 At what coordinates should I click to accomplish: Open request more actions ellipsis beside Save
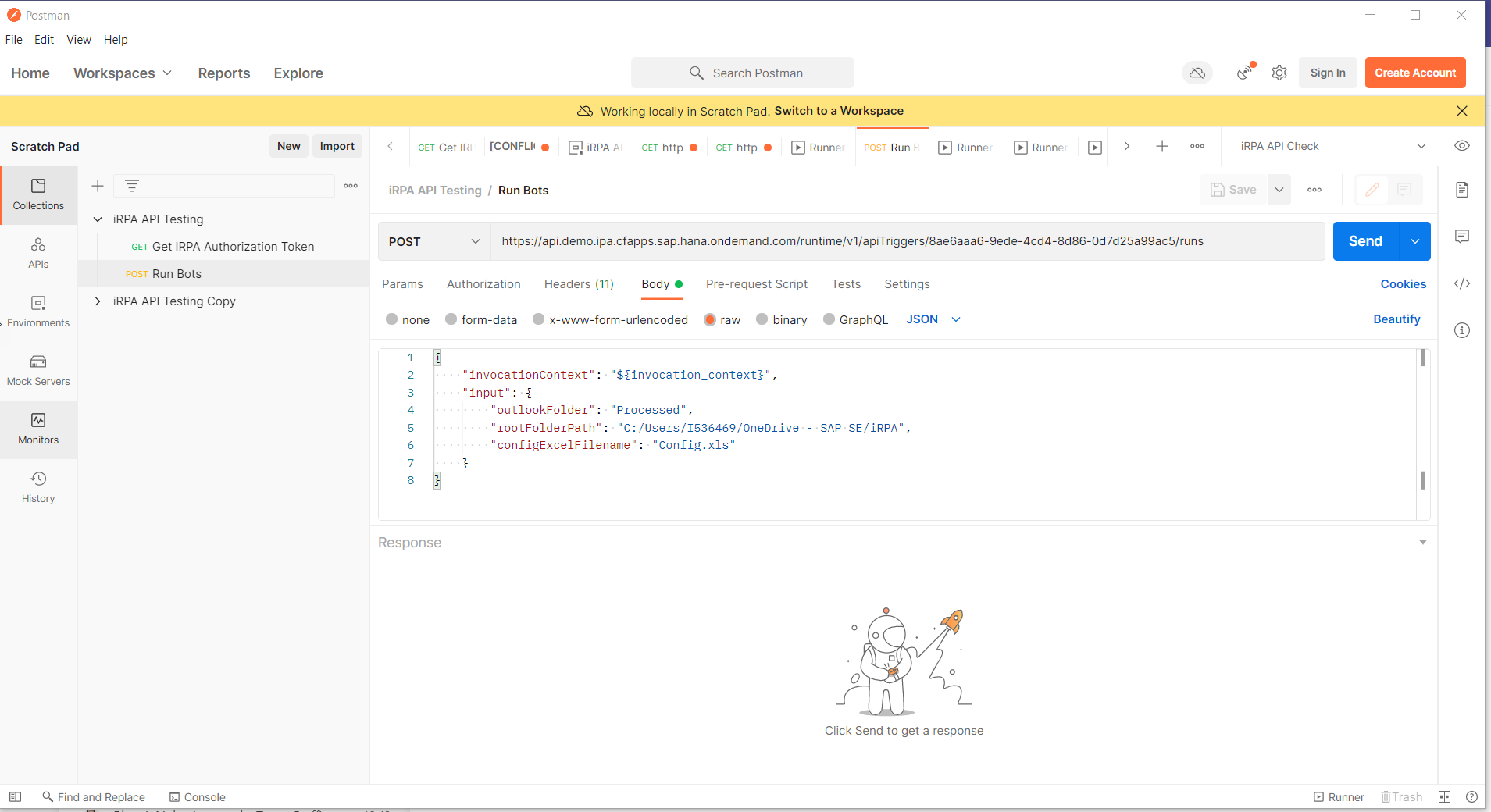(1314, 190)
